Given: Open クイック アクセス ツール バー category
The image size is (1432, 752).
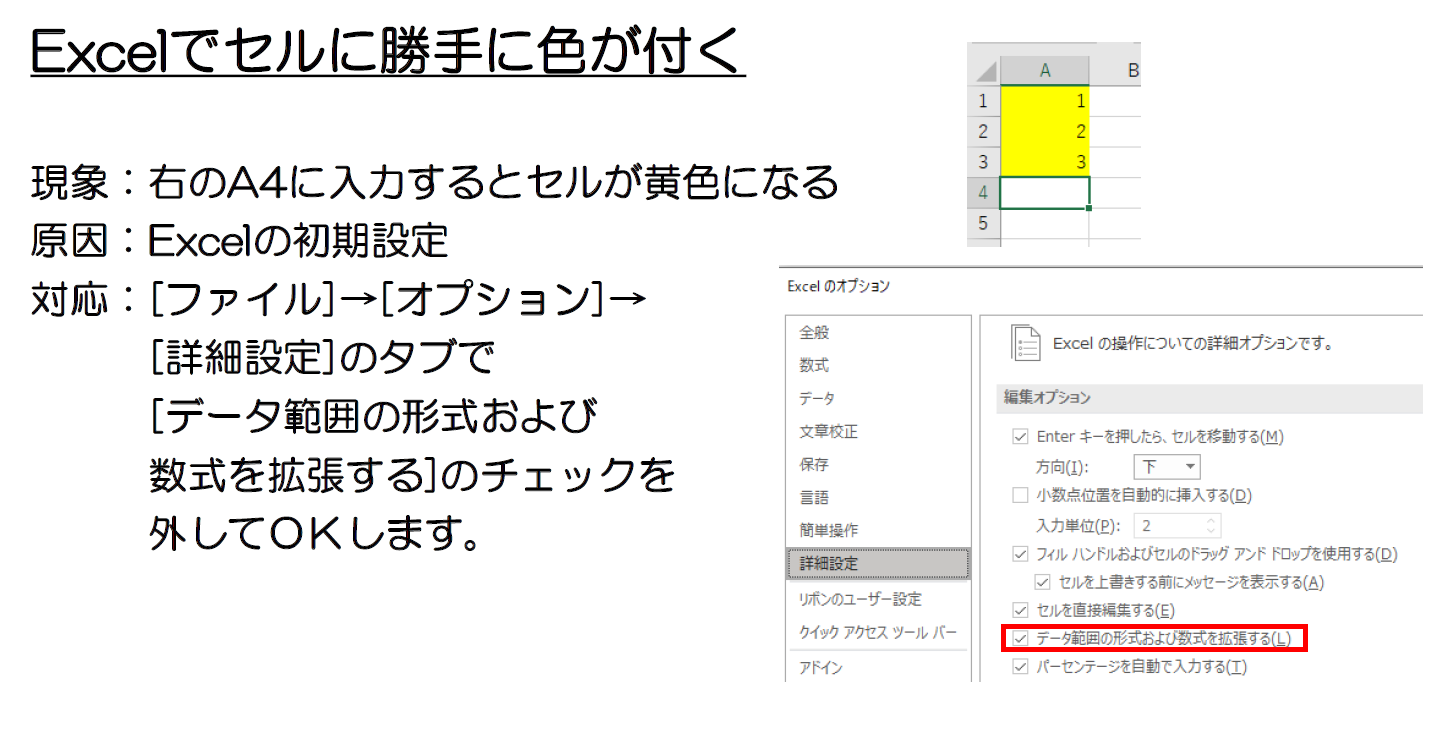Looking at the screenshot, I should 877,633.
